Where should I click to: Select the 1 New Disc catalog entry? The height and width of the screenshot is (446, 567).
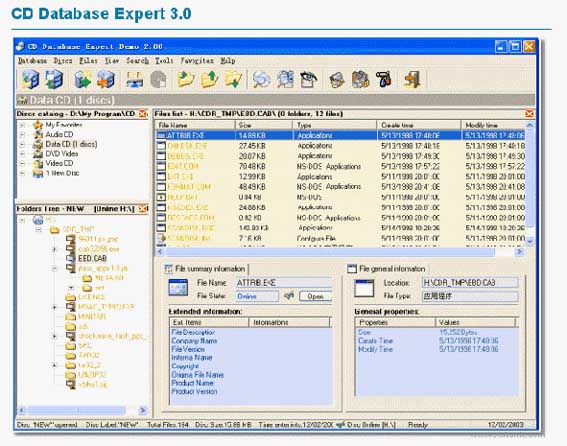tap(62, 173)
